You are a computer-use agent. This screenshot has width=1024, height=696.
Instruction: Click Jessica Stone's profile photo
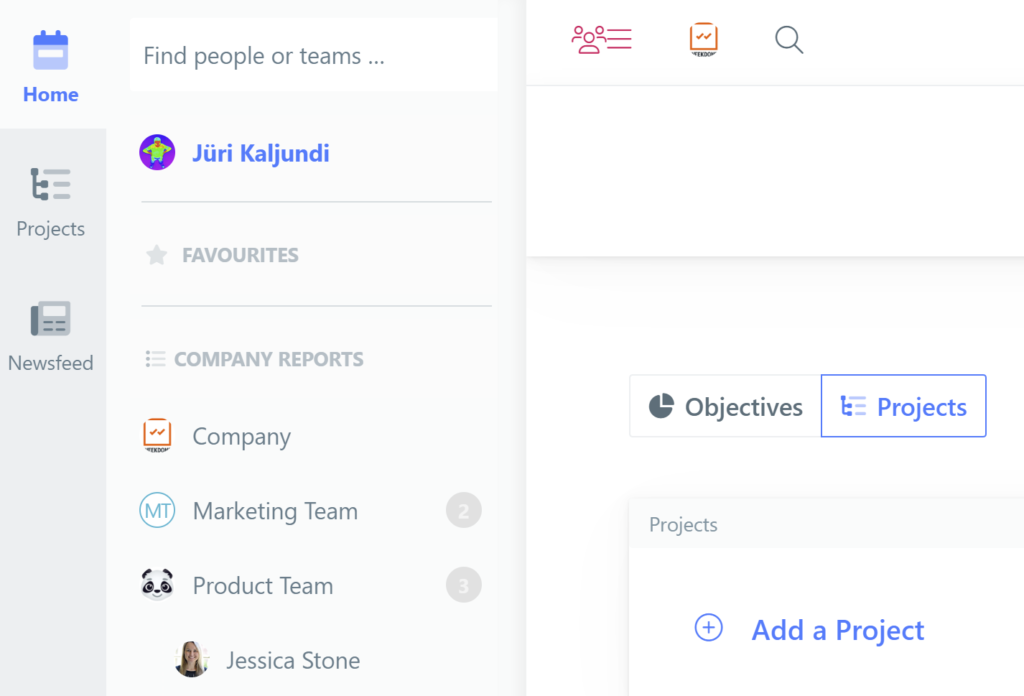tap(191, 659)
